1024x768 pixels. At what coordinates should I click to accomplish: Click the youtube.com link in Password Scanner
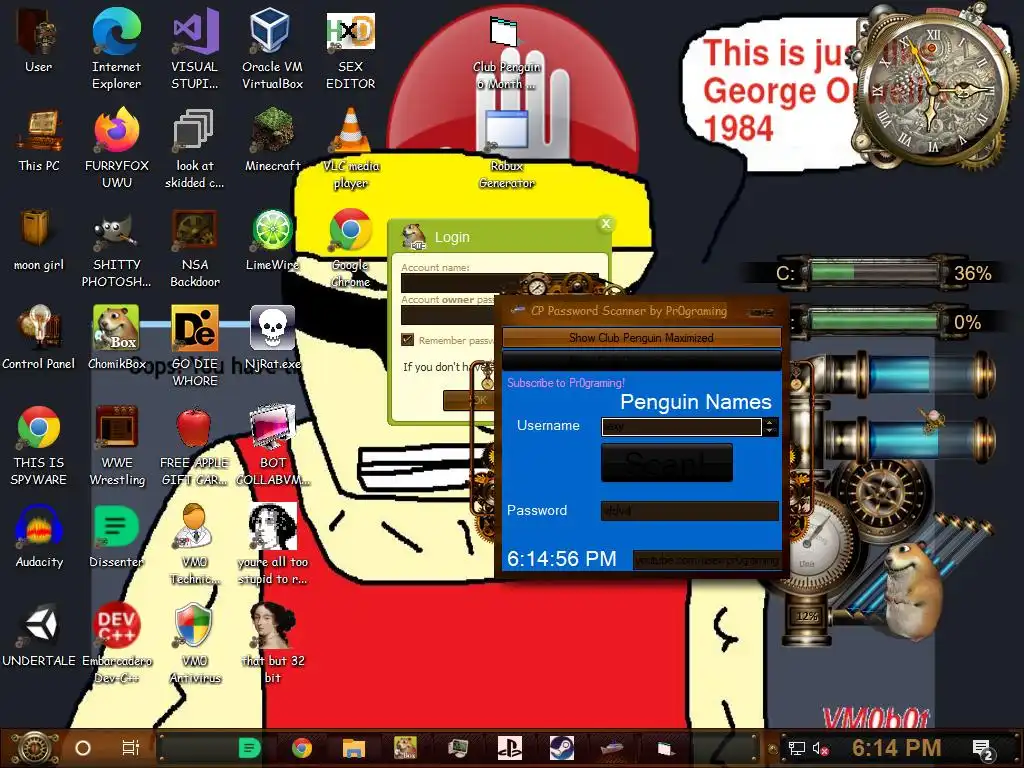[706, 560]
